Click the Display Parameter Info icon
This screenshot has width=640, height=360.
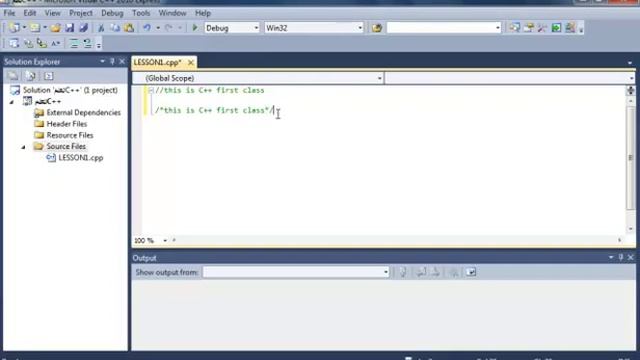(x=28, y=43)
